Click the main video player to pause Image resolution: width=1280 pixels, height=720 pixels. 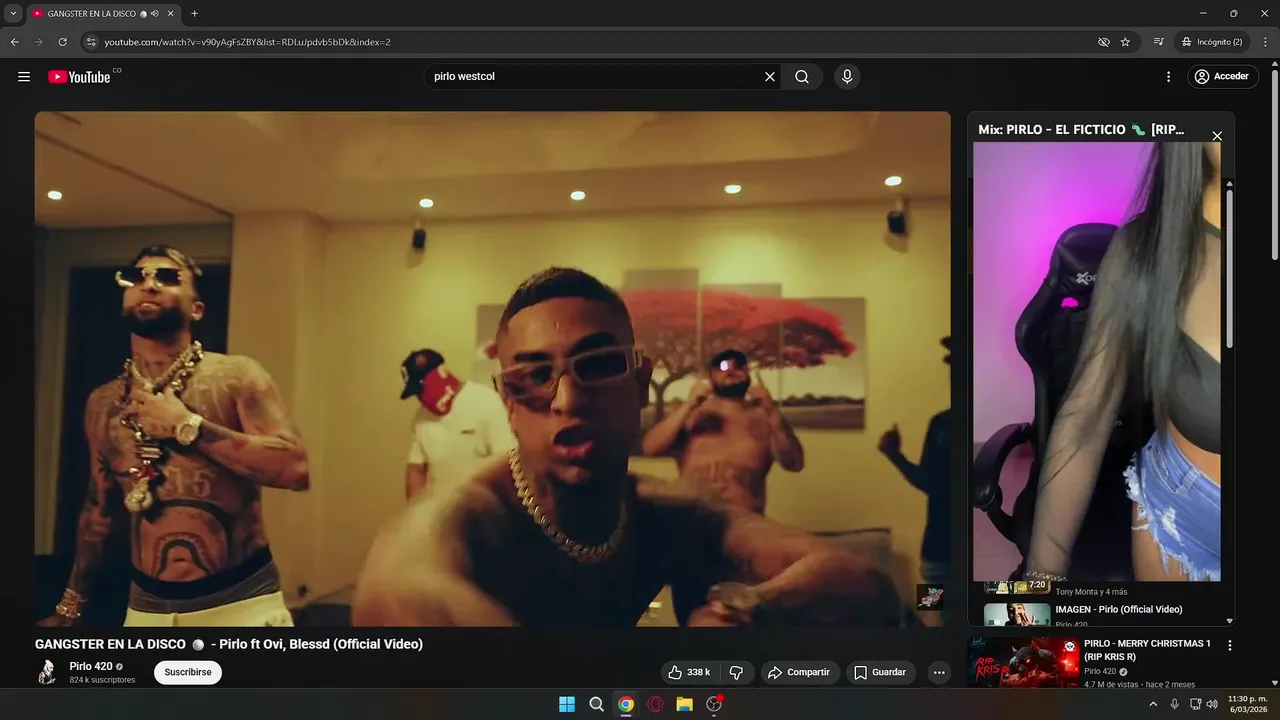coord(492,369)
